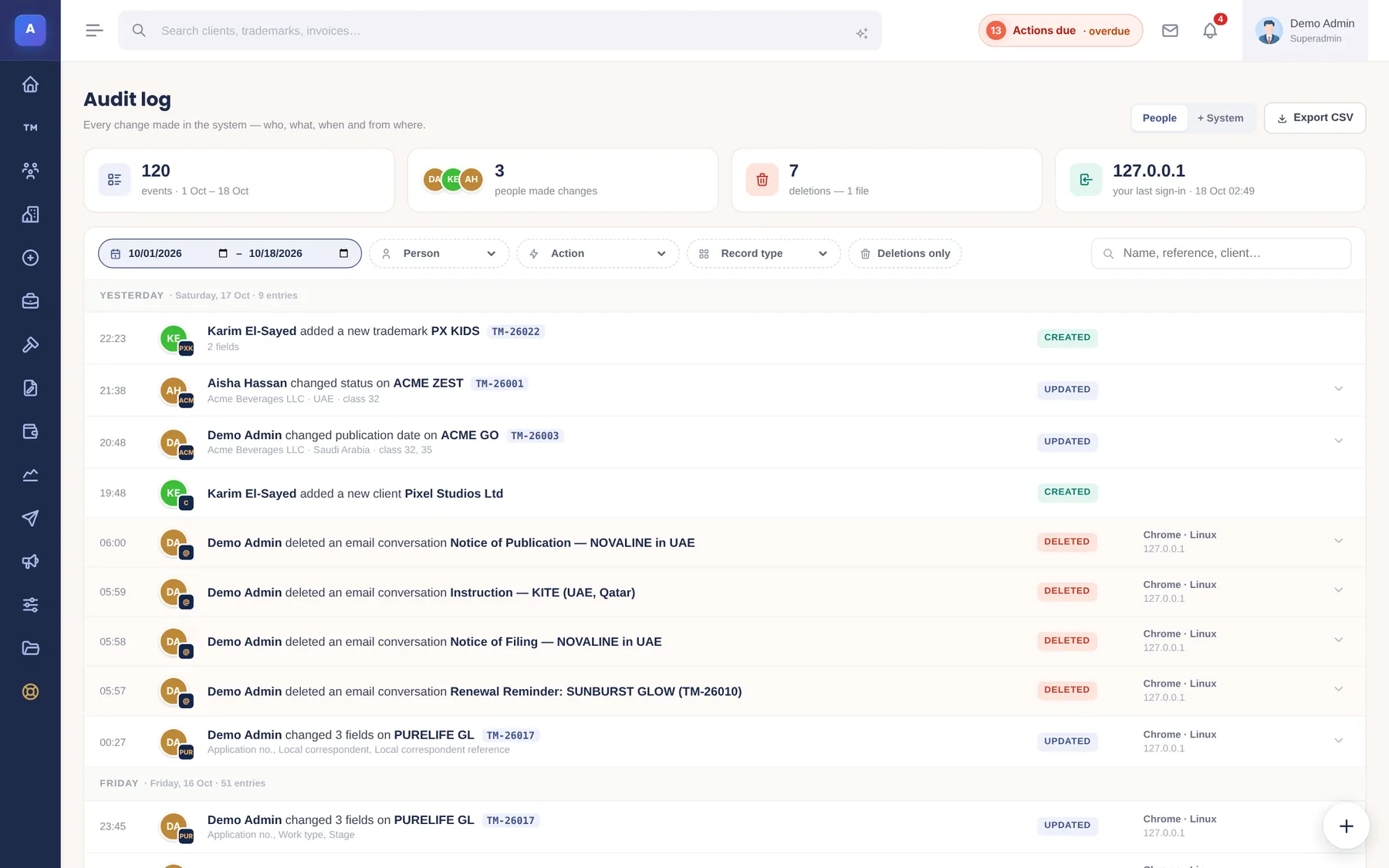Screen dimensions: 1389x868
Task: Open the building sidebar icon
Action: [30, 214]
